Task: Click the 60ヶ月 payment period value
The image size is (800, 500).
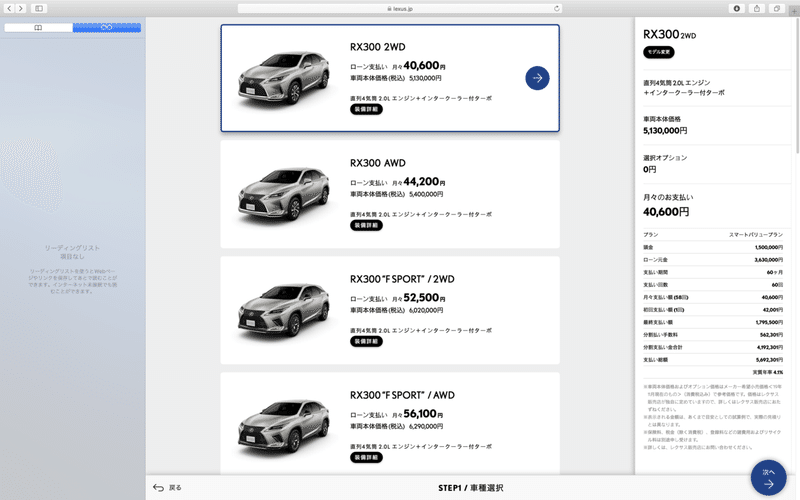Action: [774, 272]
